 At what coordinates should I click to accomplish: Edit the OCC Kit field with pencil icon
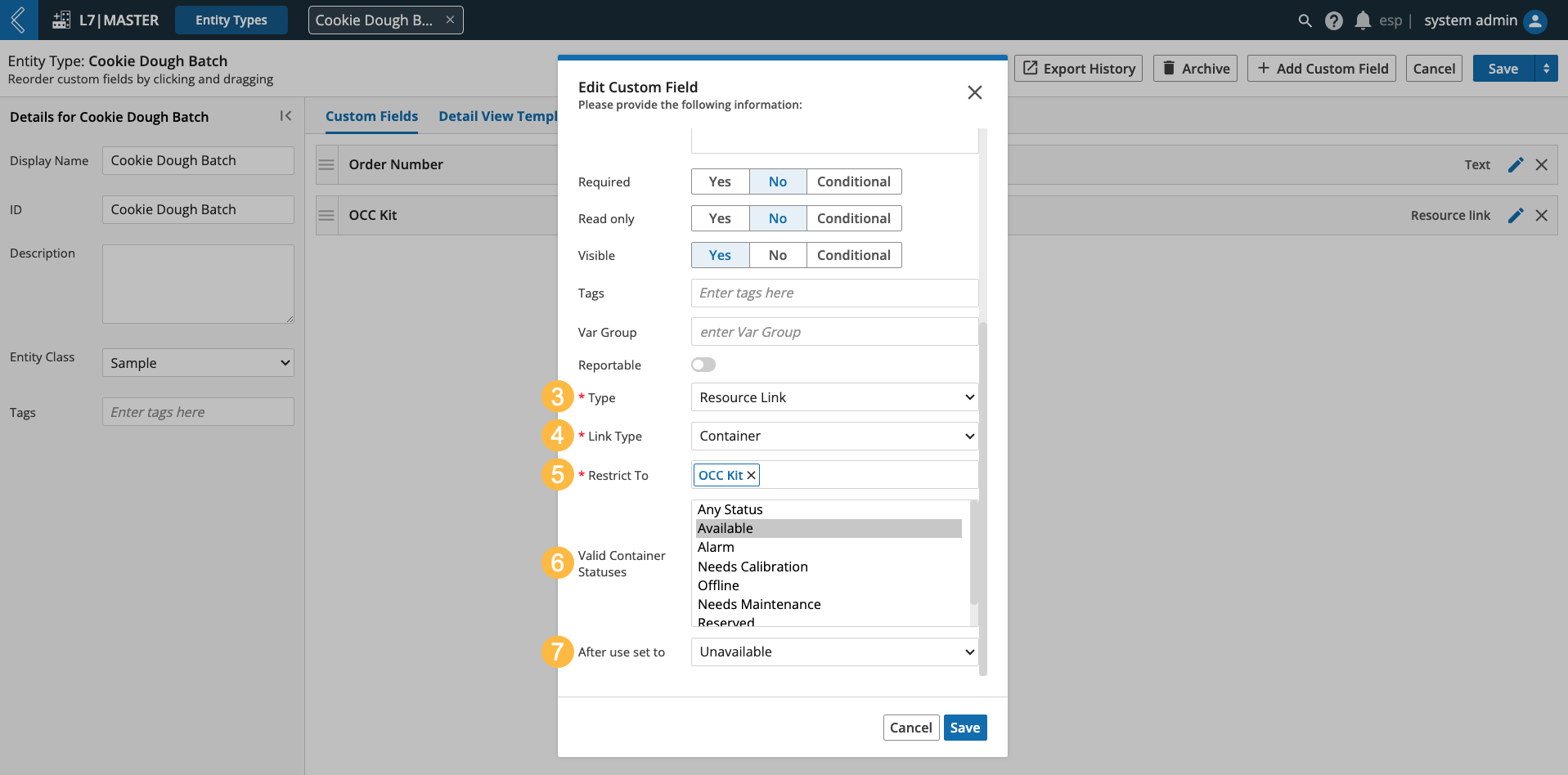point(1516,215)
